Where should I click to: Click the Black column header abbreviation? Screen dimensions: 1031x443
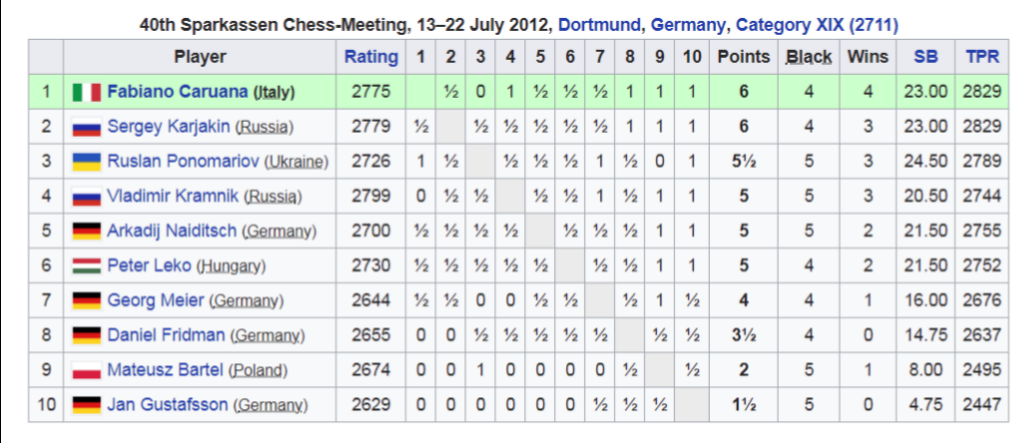click(x=808, y=57)
